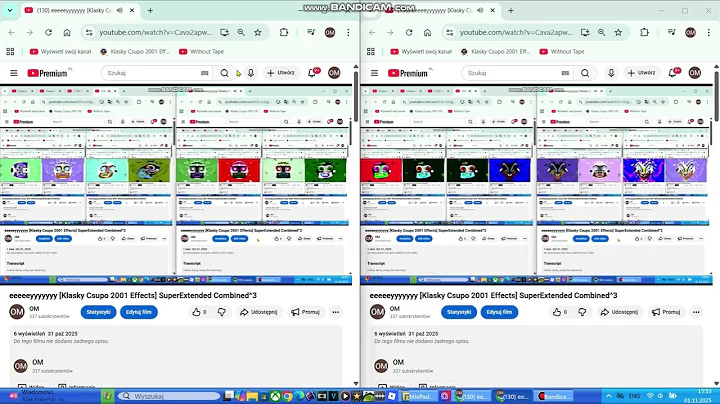Open YouTube guide hamburger menu in right window

point(374,73)
